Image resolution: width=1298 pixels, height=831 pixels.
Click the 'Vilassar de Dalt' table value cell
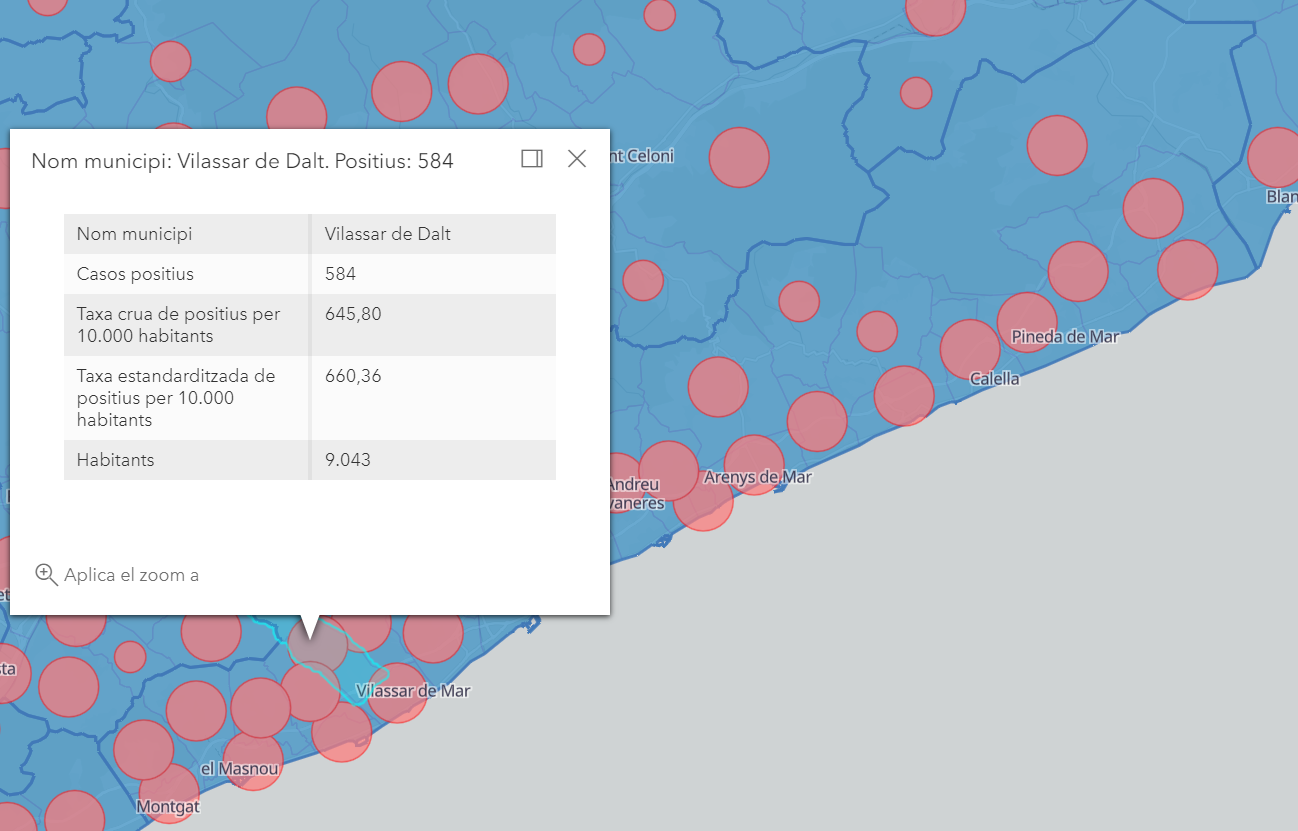tap(388, 234)
